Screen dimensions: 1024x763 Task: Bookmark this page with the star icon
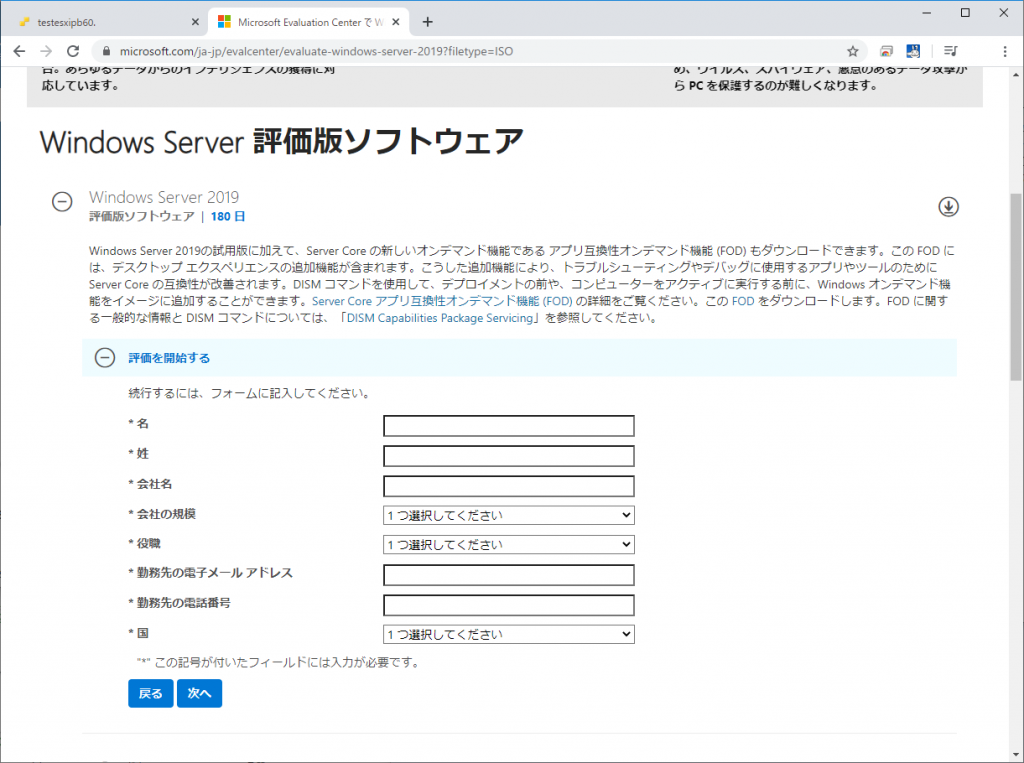tap(852, 51)
